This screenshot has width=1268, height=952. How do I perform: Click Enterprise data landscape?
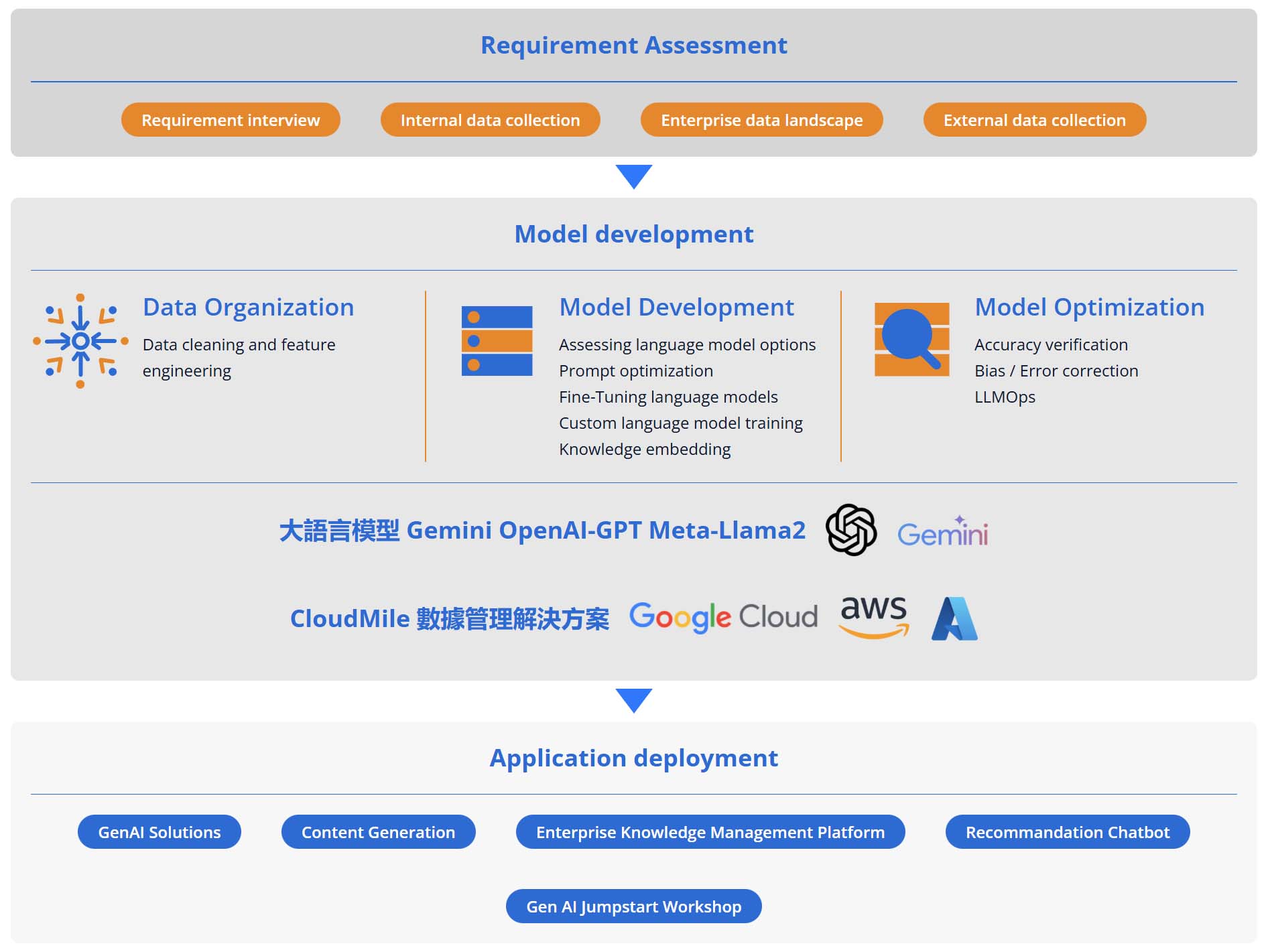pos(761,120)
